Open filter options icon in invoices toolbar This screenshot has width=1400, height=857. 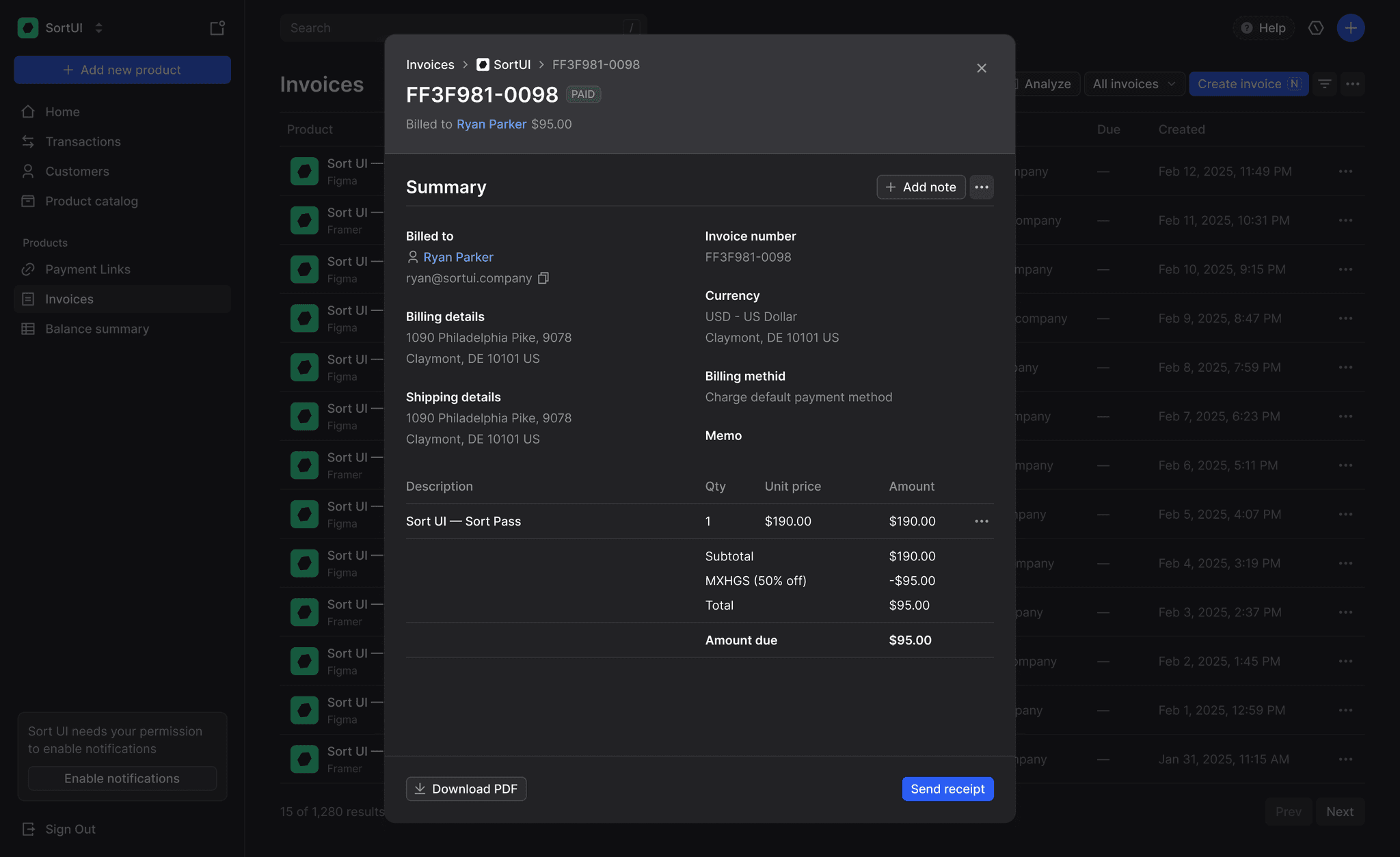click(1325, 84)
